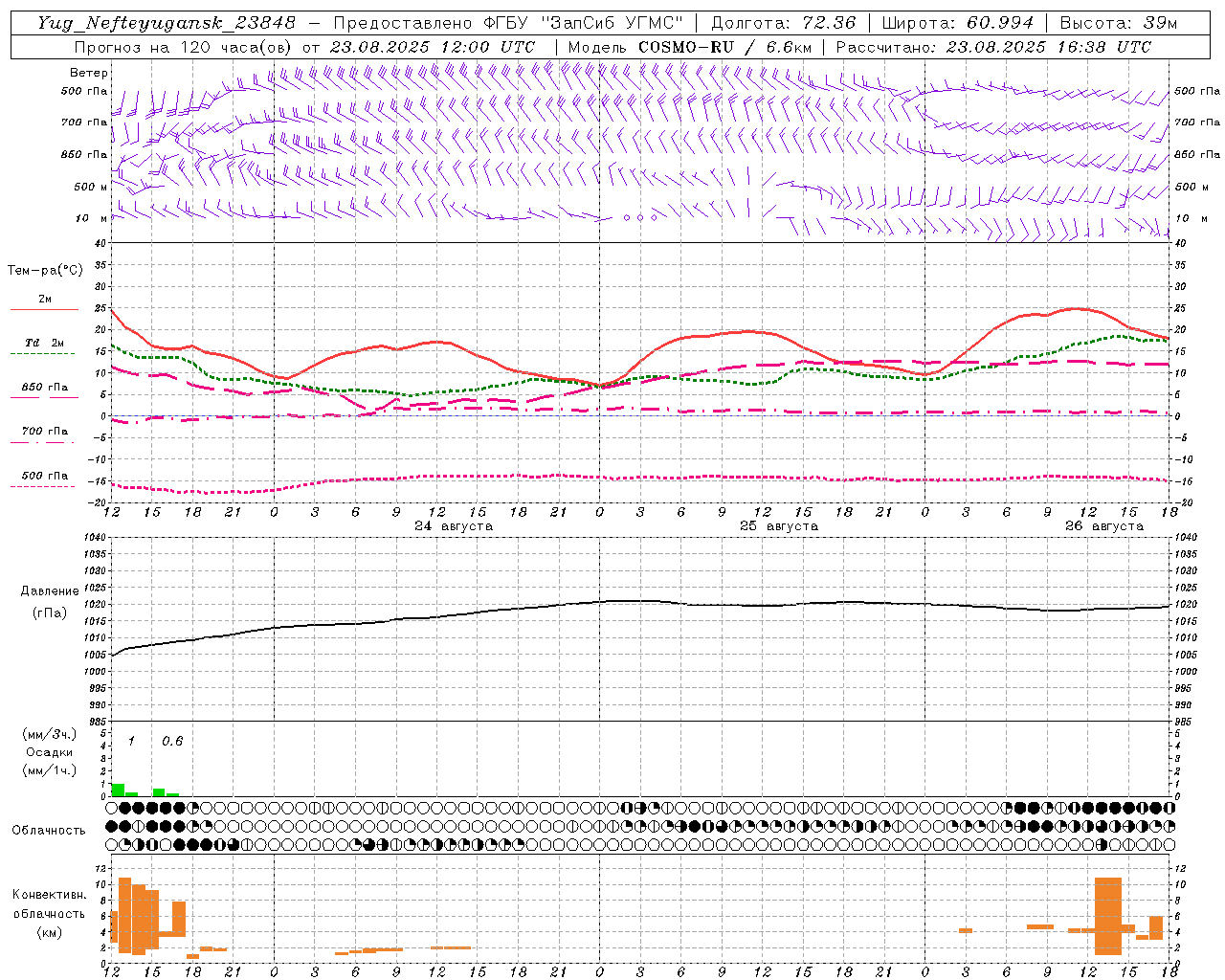Click the (мм/3ч.) precipitation unit label
This screenshot has width=1225, height=980.
(50, 734)
